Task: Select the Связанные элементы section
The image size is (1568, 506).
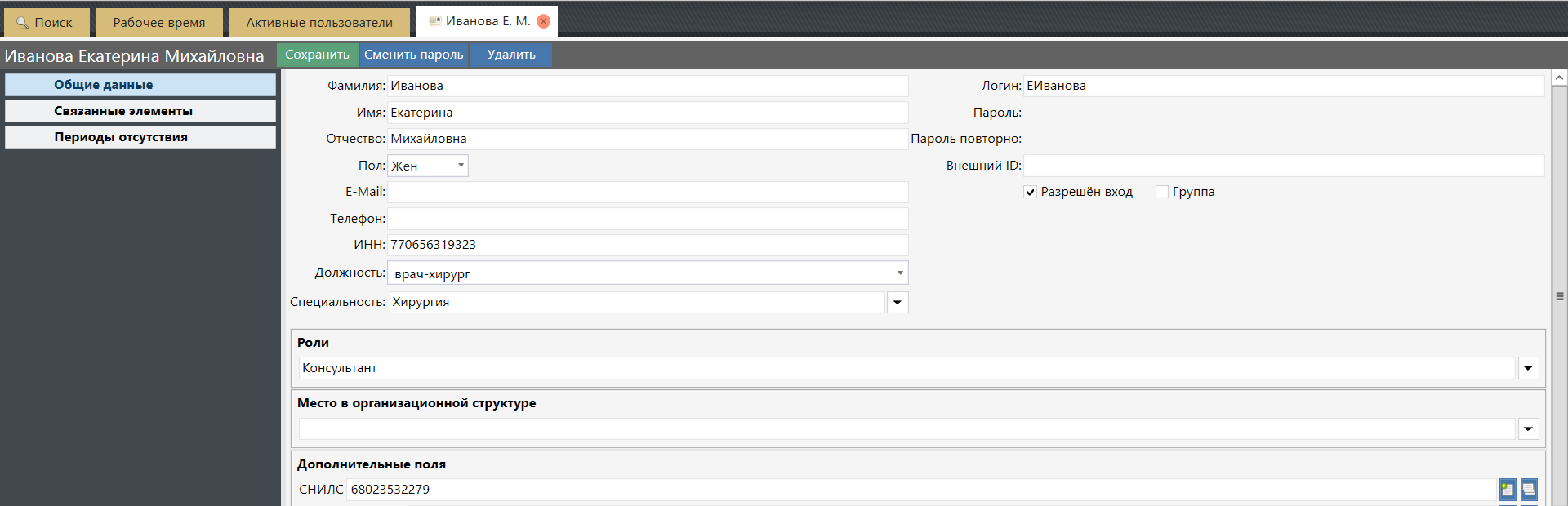Action: tap(140, 111)
